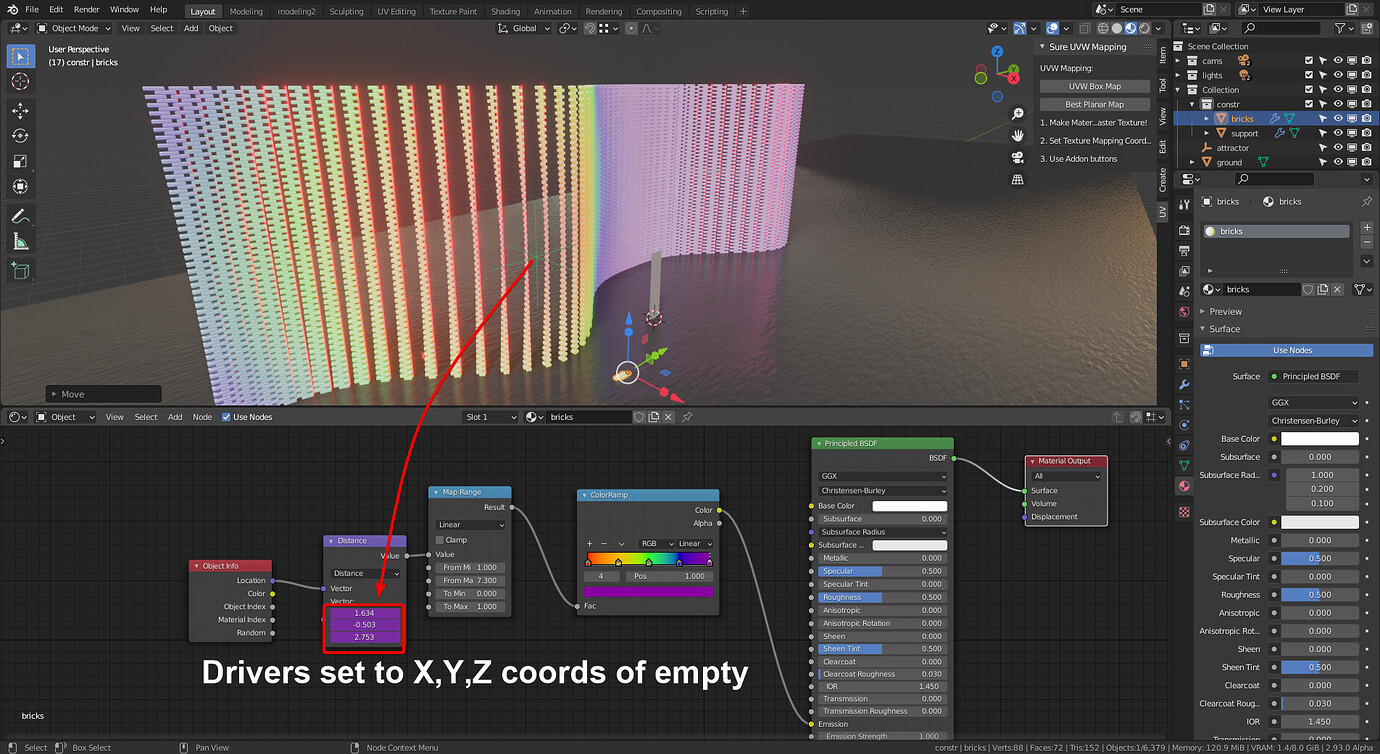This screenshot has width=1380, height=754.
Task: Click the Use Nodes button in material properties
Action: coord(1287,350)
